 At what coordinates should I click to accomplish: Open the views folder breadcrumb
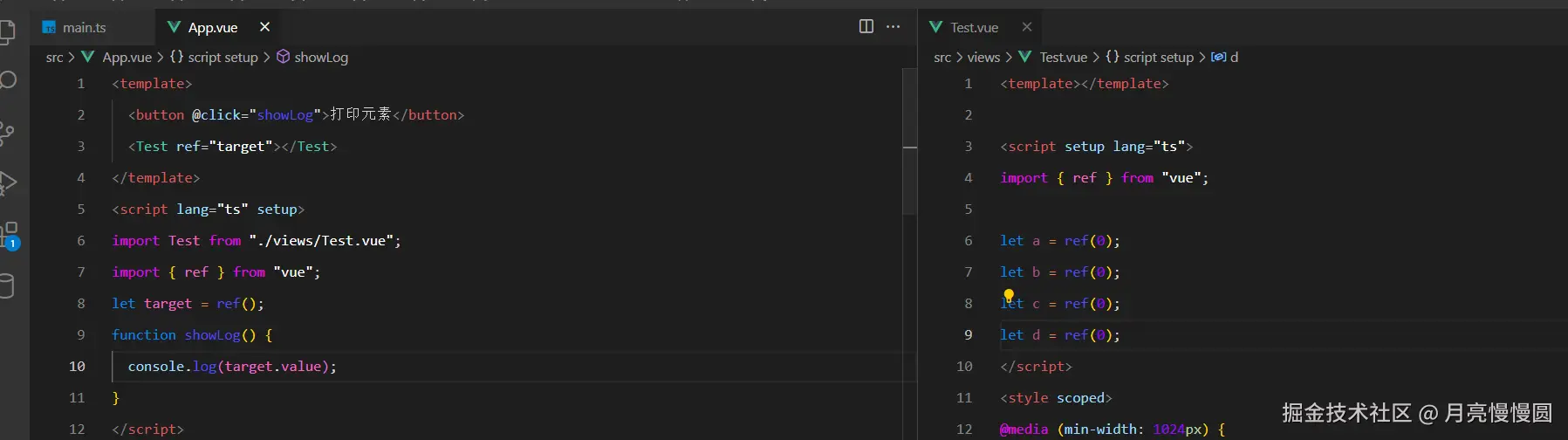click(983, 58)
